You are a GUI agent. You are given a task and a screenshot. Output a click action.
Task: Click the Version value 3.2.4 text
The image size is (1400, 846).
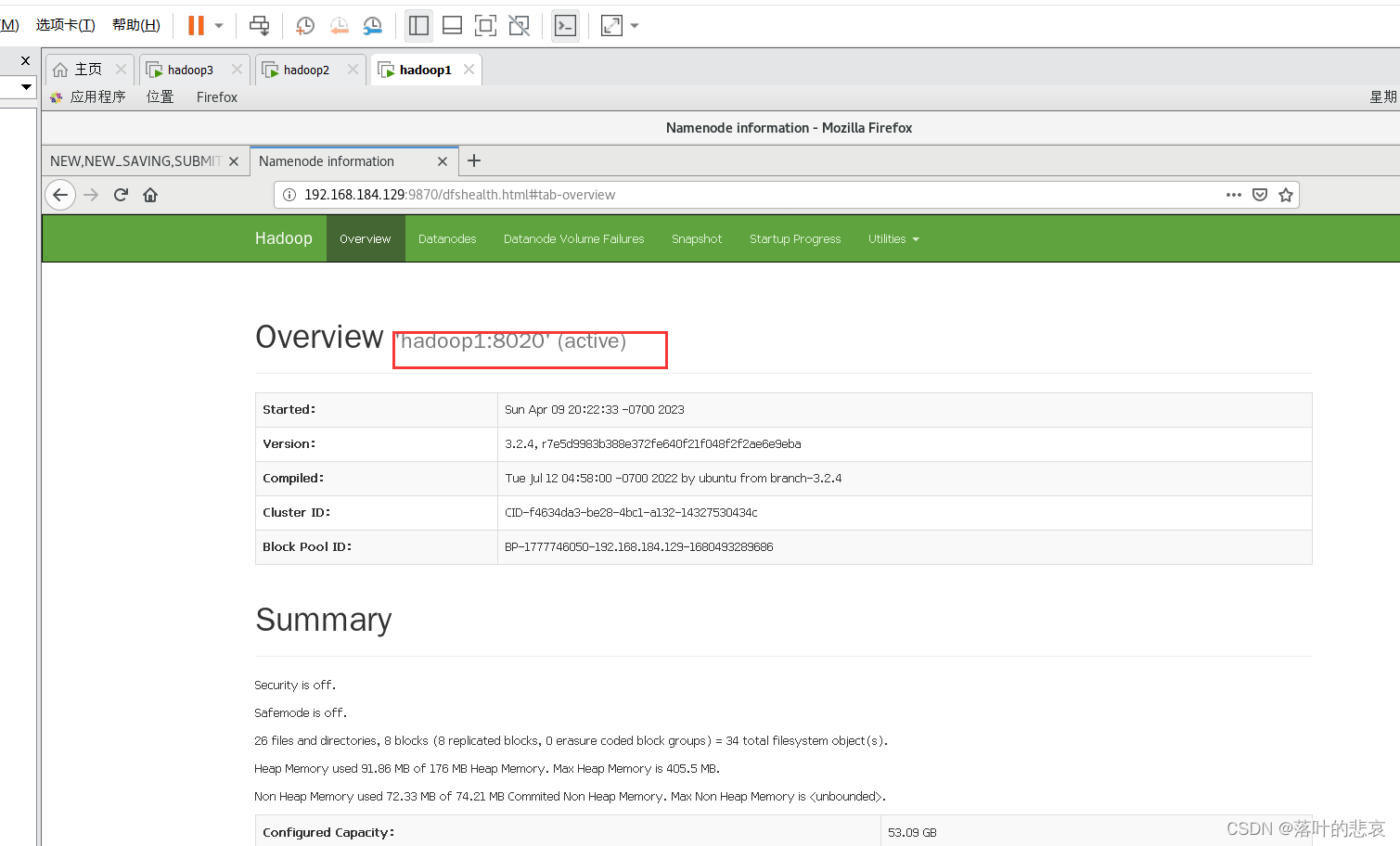653,444
